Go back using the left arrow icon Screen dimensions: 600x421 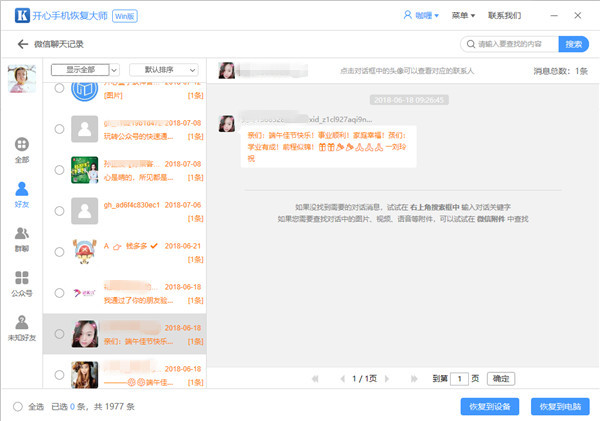click(23, 44)
